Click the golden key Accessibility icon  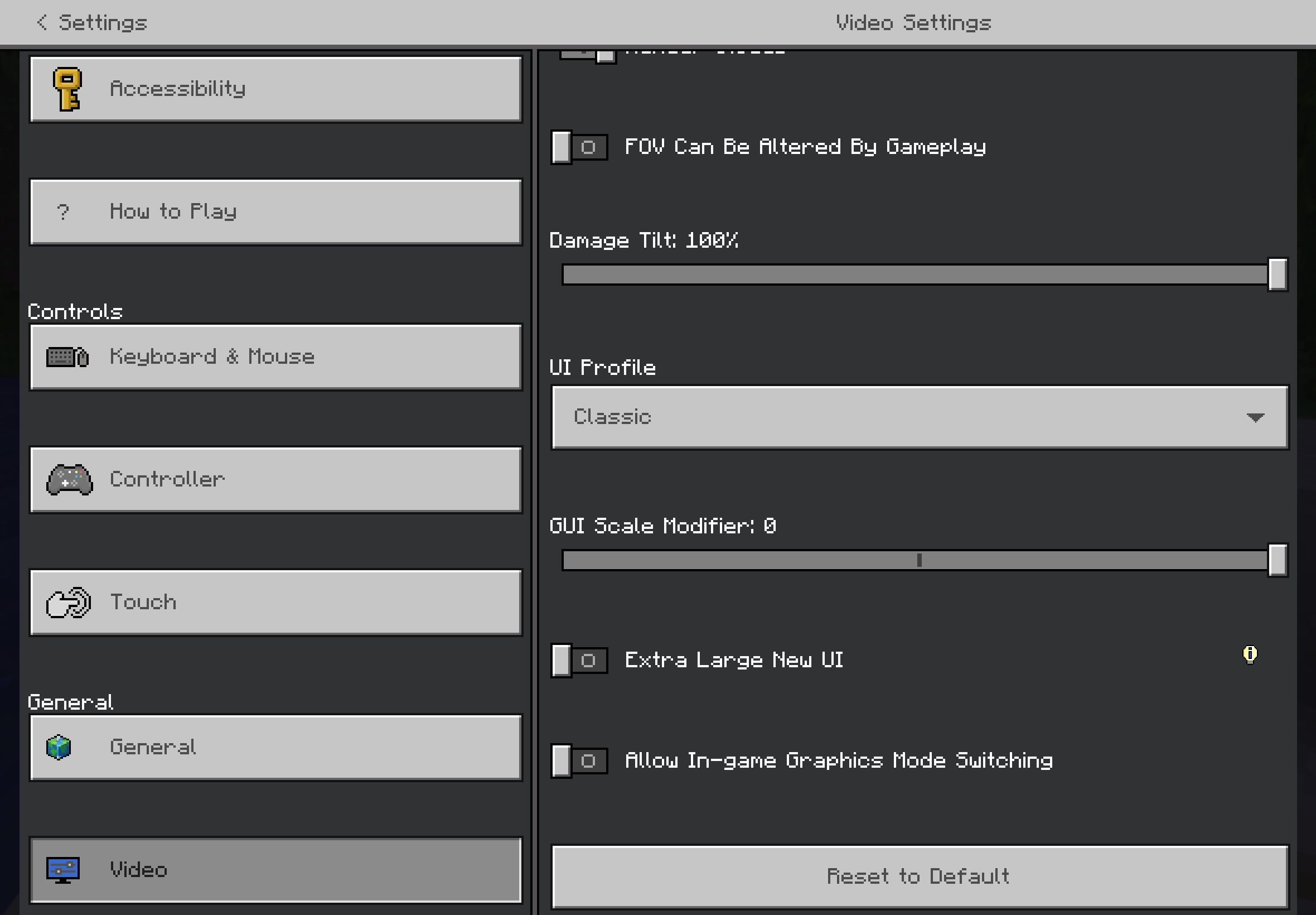67,89
